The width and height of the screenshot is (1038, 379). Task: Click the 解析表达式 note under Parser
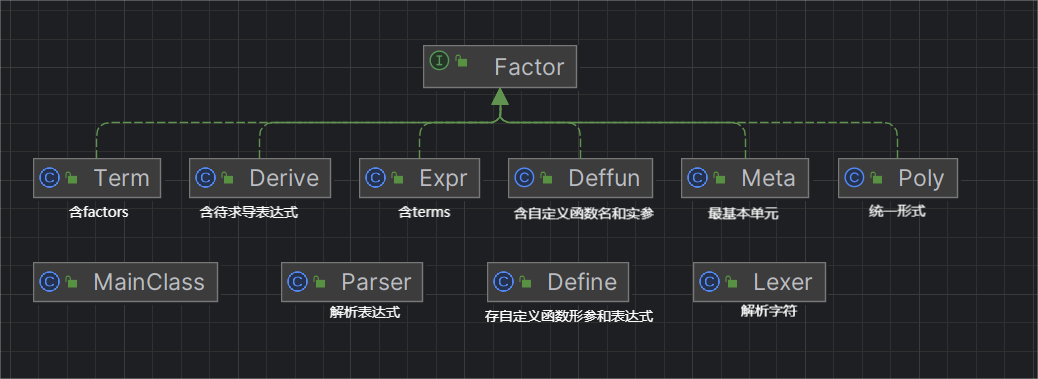tap(365, 312)
